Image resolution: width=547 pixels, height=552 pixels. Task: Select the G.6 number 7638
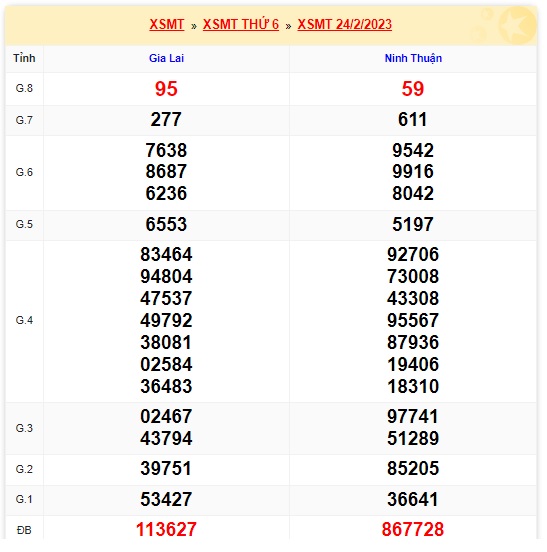(166, 150)
